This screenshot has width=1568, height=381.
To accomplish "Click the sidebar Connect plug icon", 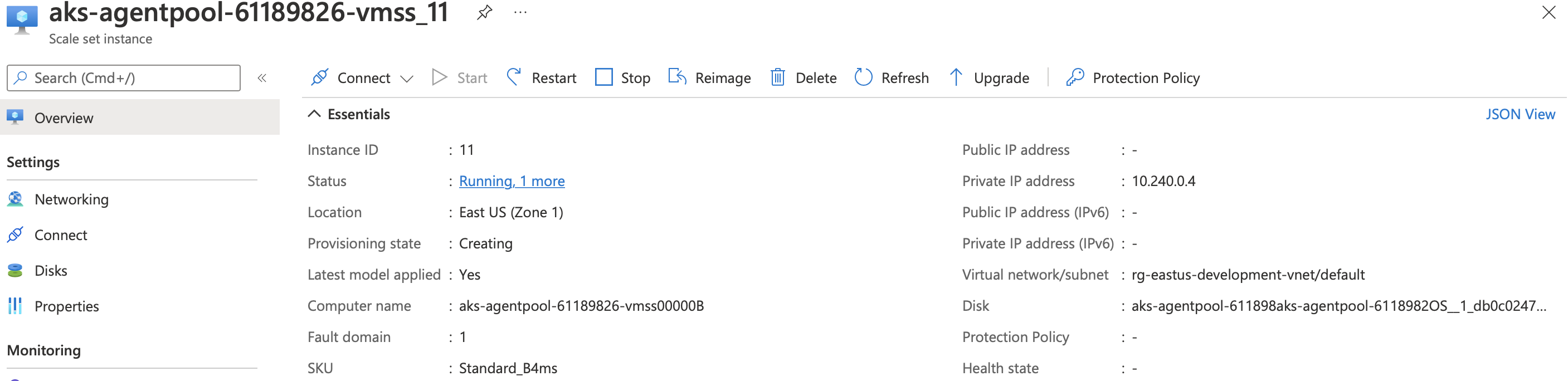I will click(15, 235).
